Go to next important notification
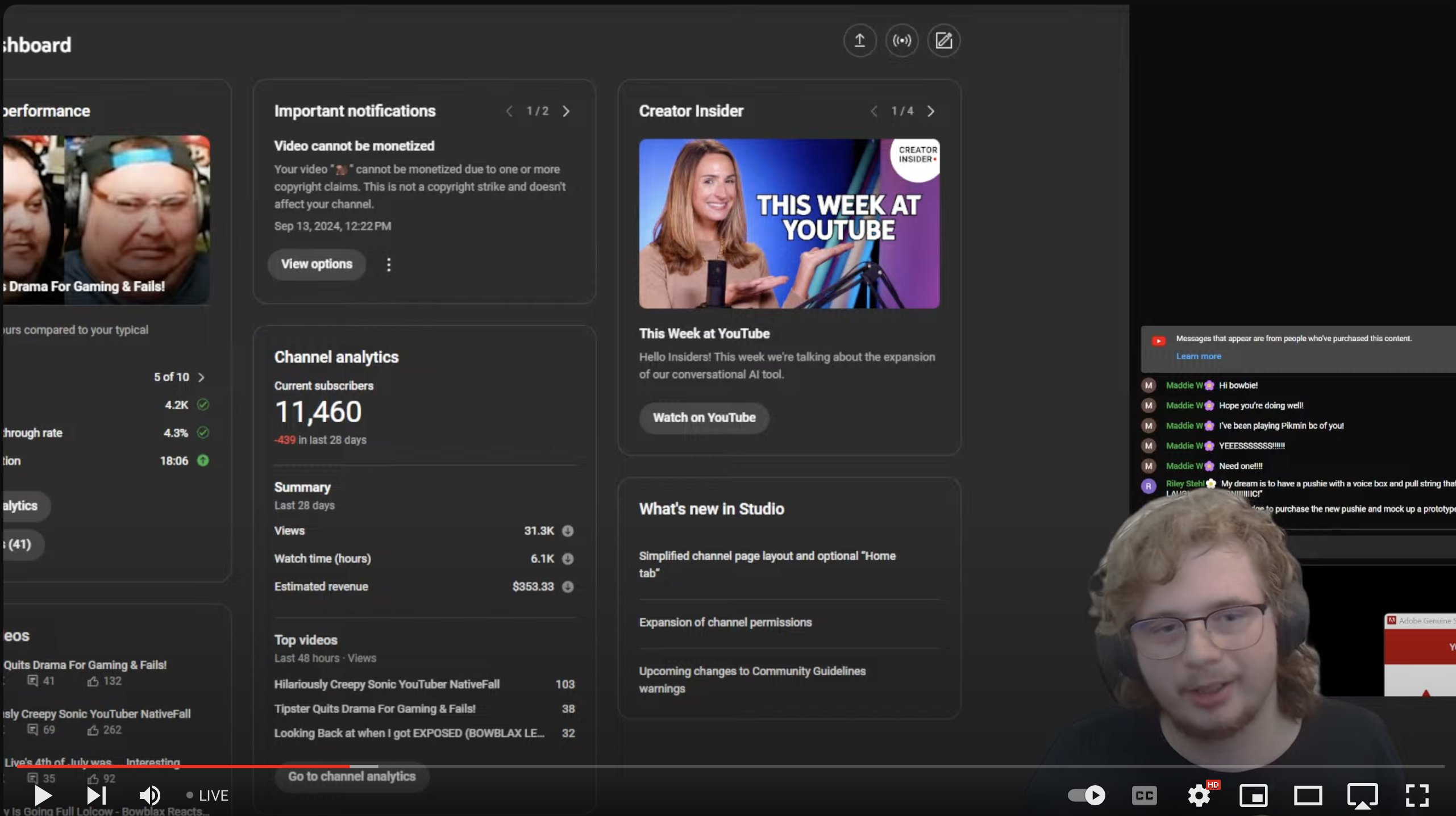 tap(566, 111)
